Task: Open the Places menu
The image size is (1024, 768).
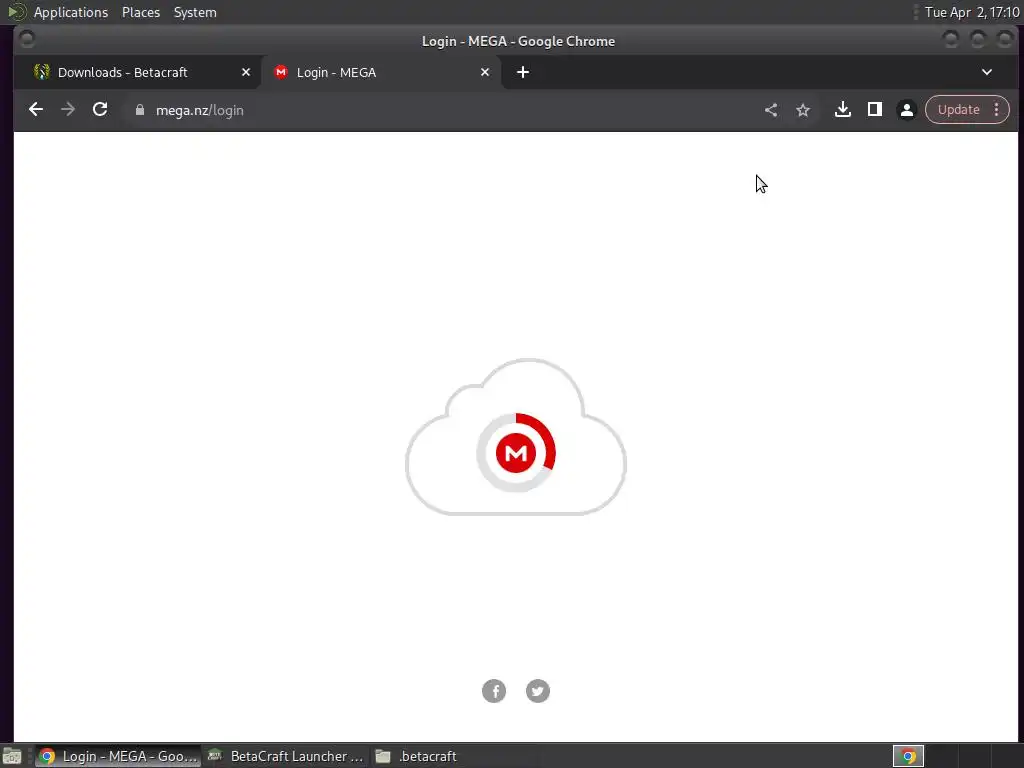Action: (140, 12)
